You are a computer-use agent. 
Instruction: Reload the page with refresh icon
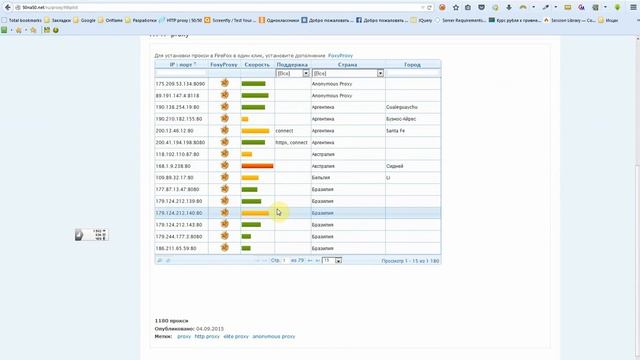click(x=429, y=7)
